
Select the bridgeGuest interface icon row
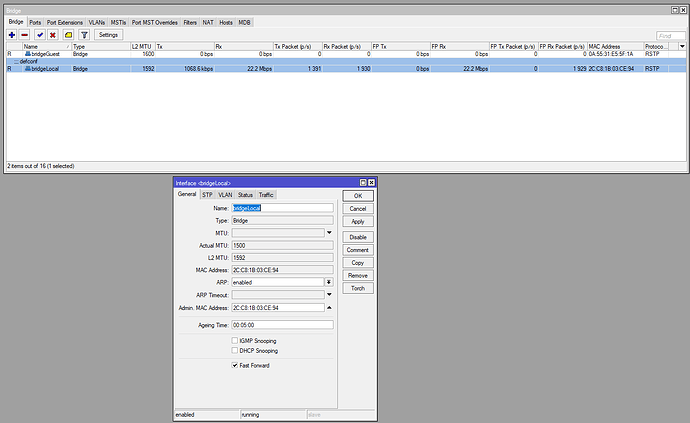tap(28, 53)
